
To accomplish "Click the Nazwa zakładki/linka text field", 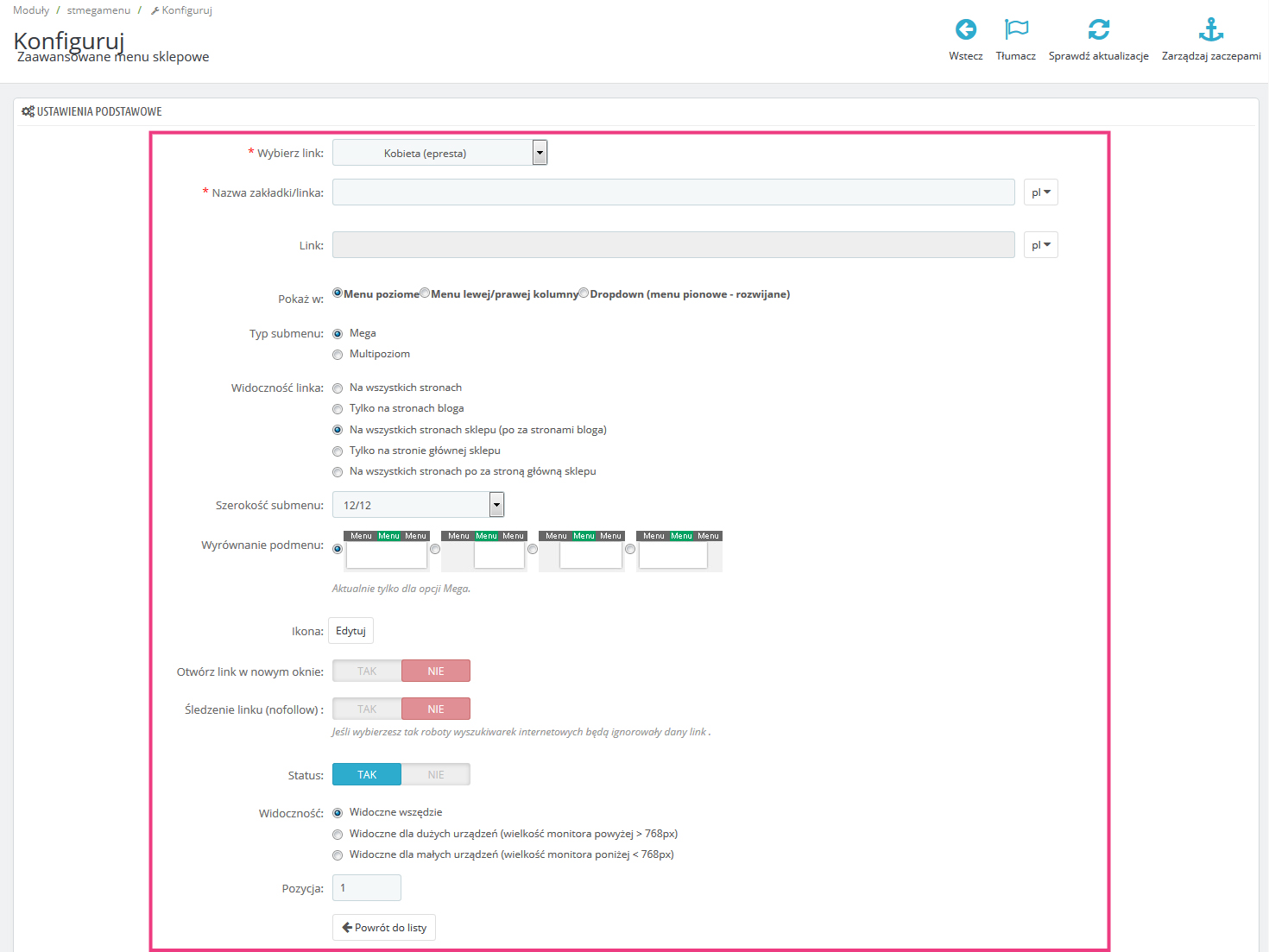I will click(673, 192).
